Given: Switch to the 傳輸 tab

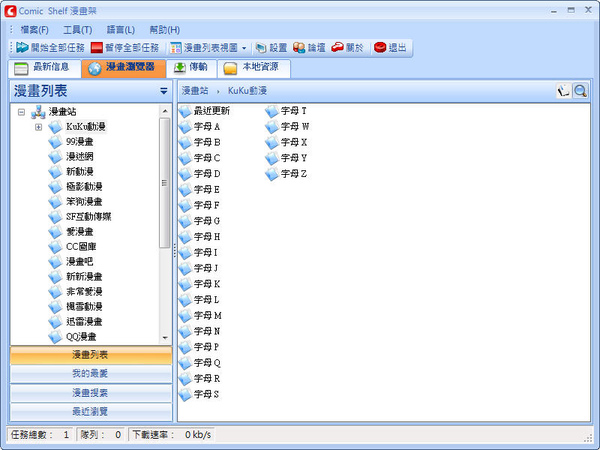Looking at the screenshot, I should pos(191,68).
